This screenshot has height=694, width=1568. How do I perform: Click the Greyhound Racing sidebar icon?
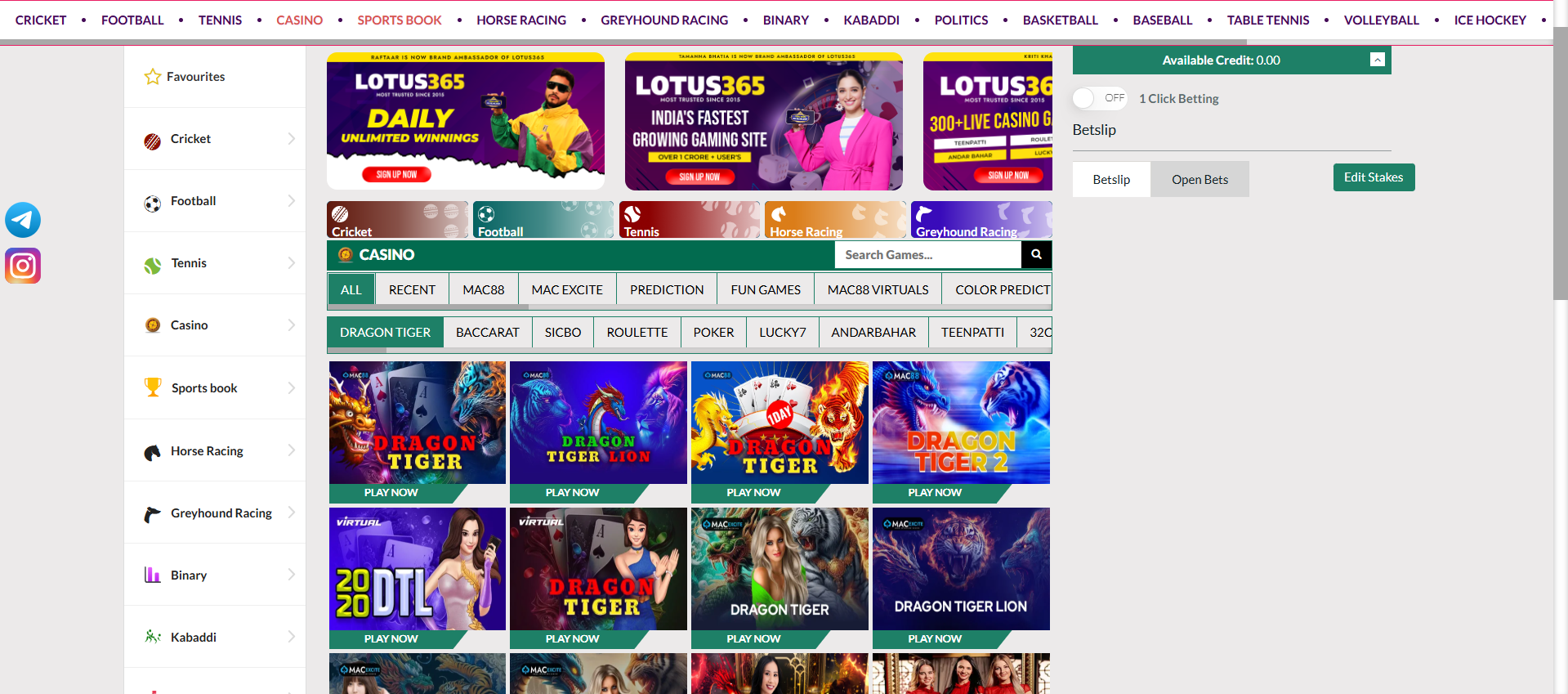tap(153, 514)
